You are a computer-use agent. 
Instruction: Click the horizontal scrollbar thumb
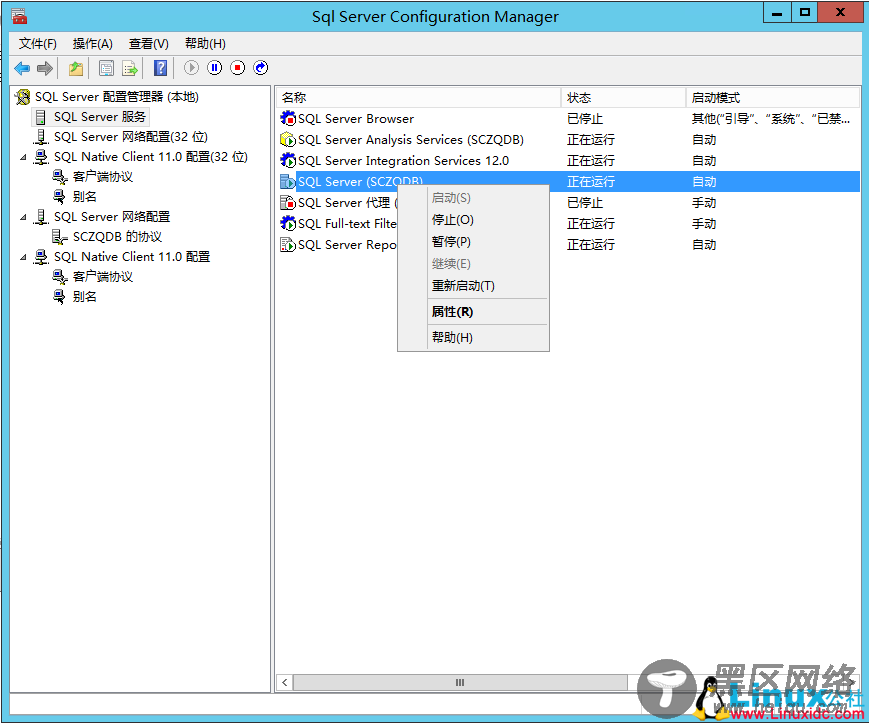tap(460, 682)
